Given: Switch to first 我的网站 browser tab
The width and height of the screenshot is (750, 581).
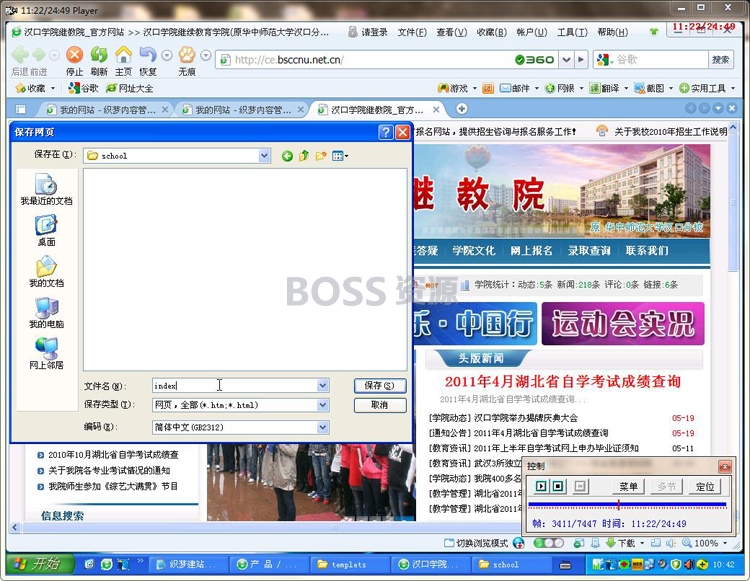Looking at the screenshot, I should 106,110.
